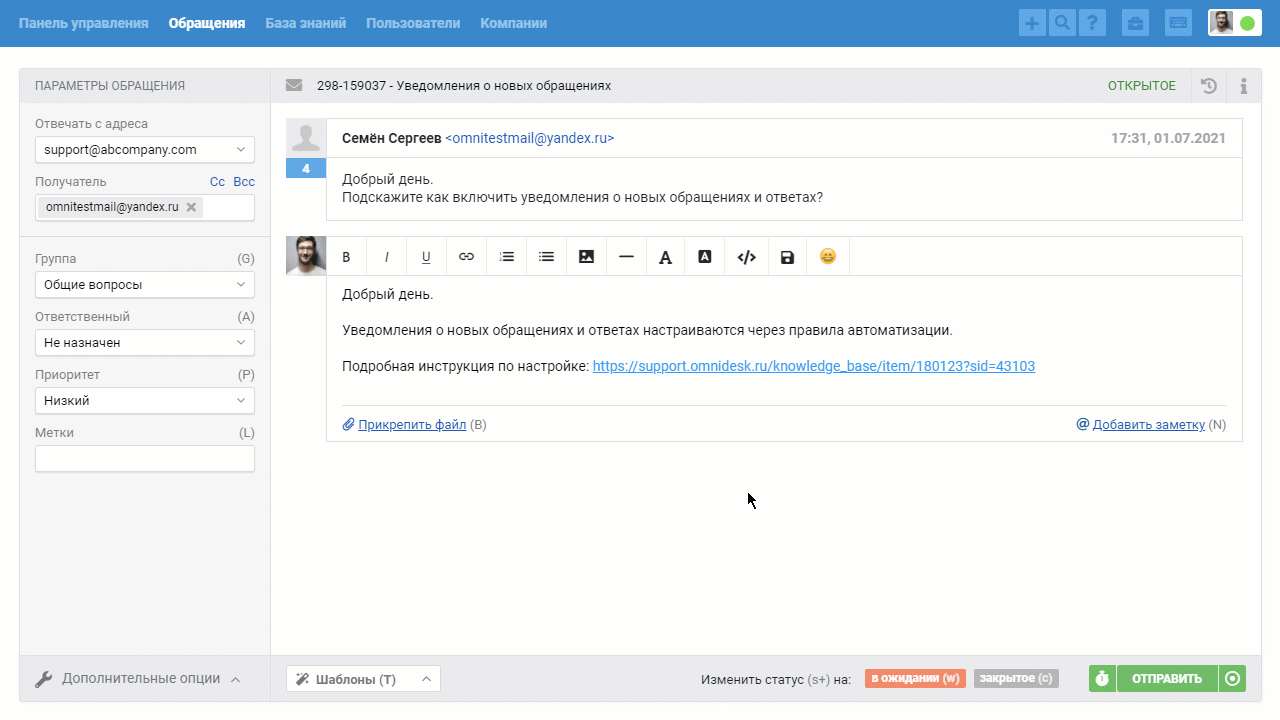Open the Приоритет dropdown
This screenshot has width=1280, height=720.
tap(145, 401)
